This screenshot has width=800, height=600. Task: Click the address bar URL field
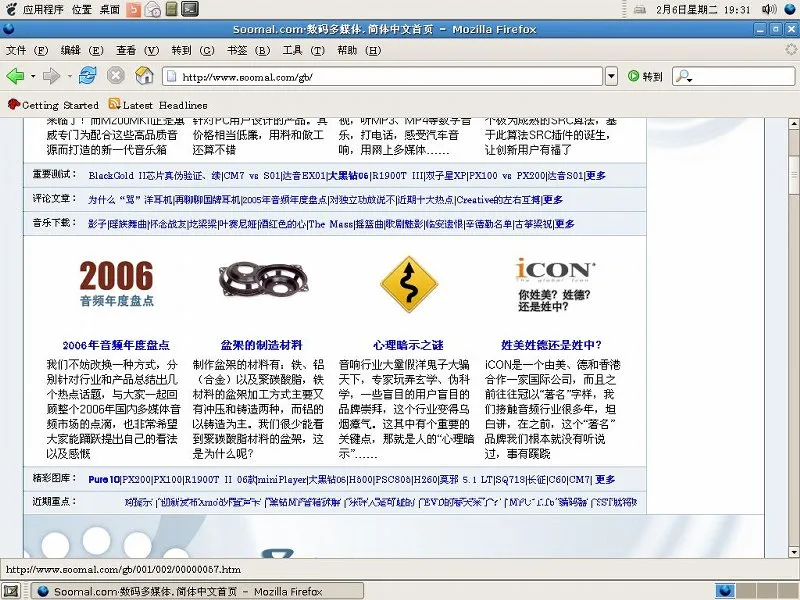click(x=383, y=77)
